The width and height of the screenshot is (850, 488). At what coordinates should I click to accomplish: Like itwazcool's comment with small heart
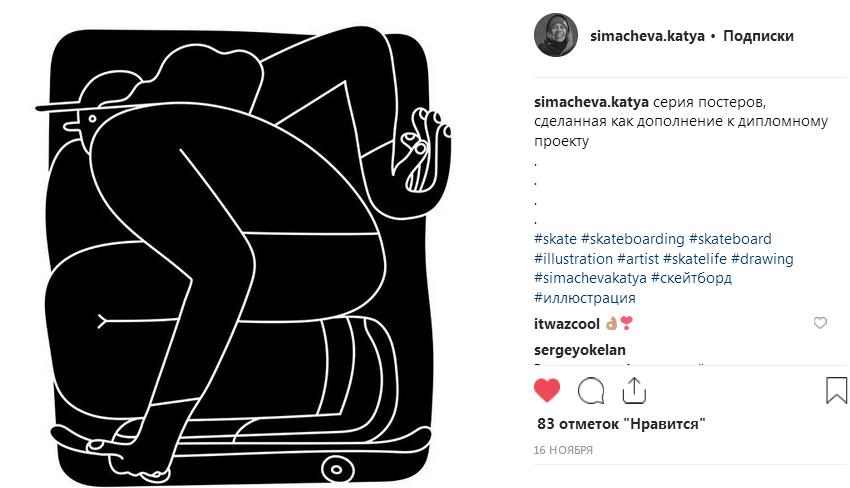point(820,323)
